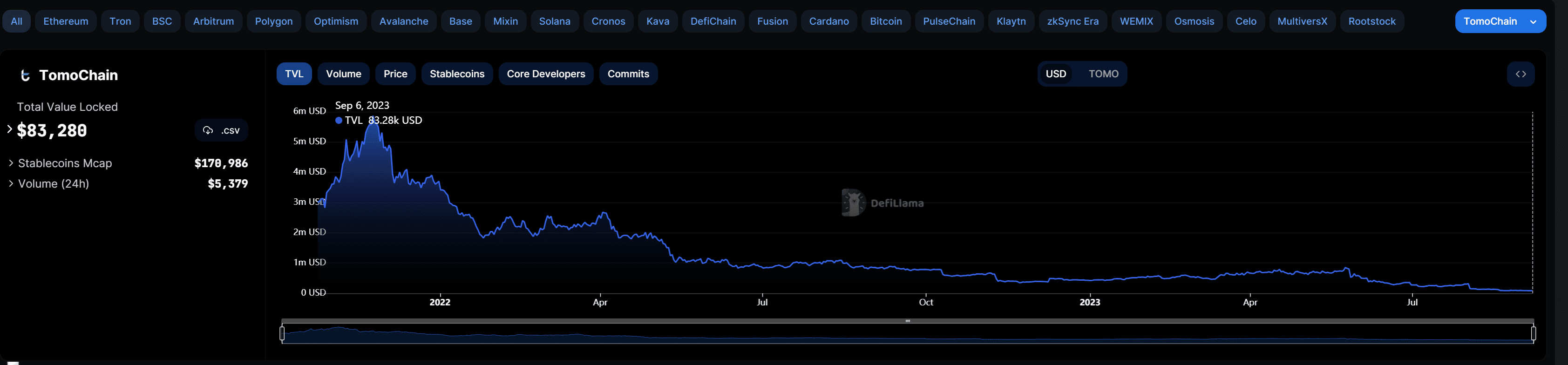1568x365 pixels.
Task: Open the Solana chain page
Action: click(x=555, y=21)
